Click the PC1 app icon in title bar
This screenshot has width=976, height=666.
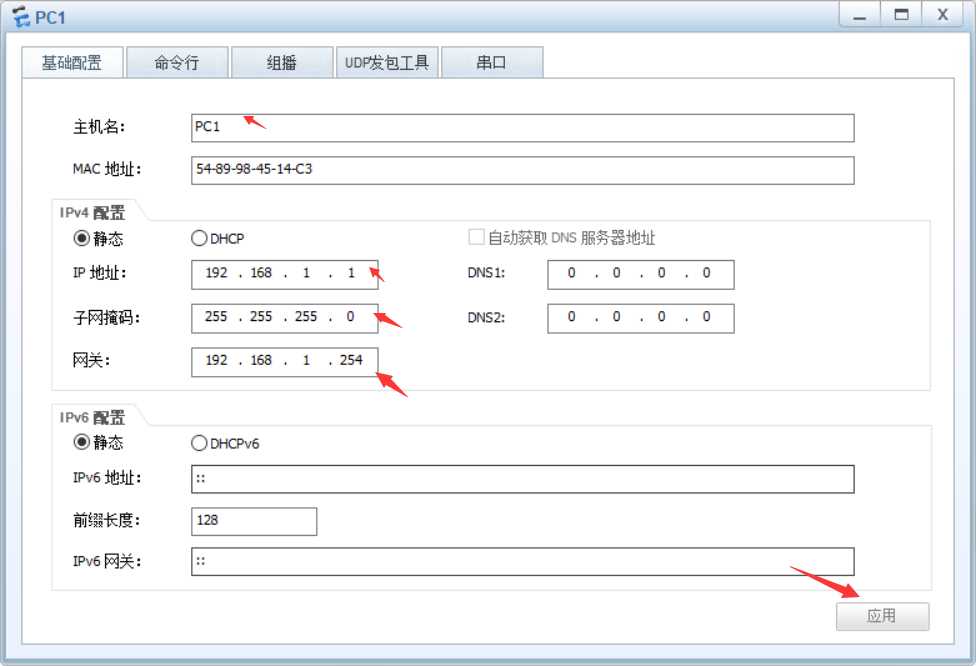coord(21,17)
